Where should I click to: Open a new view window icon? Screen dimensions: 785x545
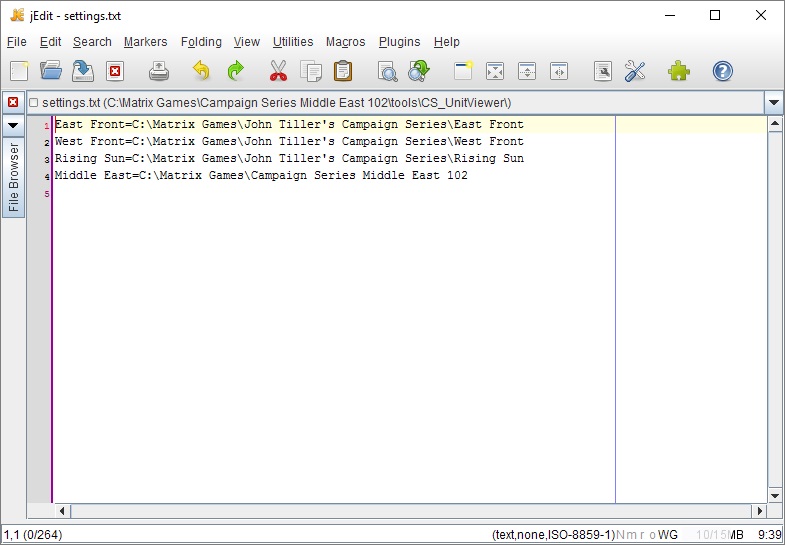(463, 71)
